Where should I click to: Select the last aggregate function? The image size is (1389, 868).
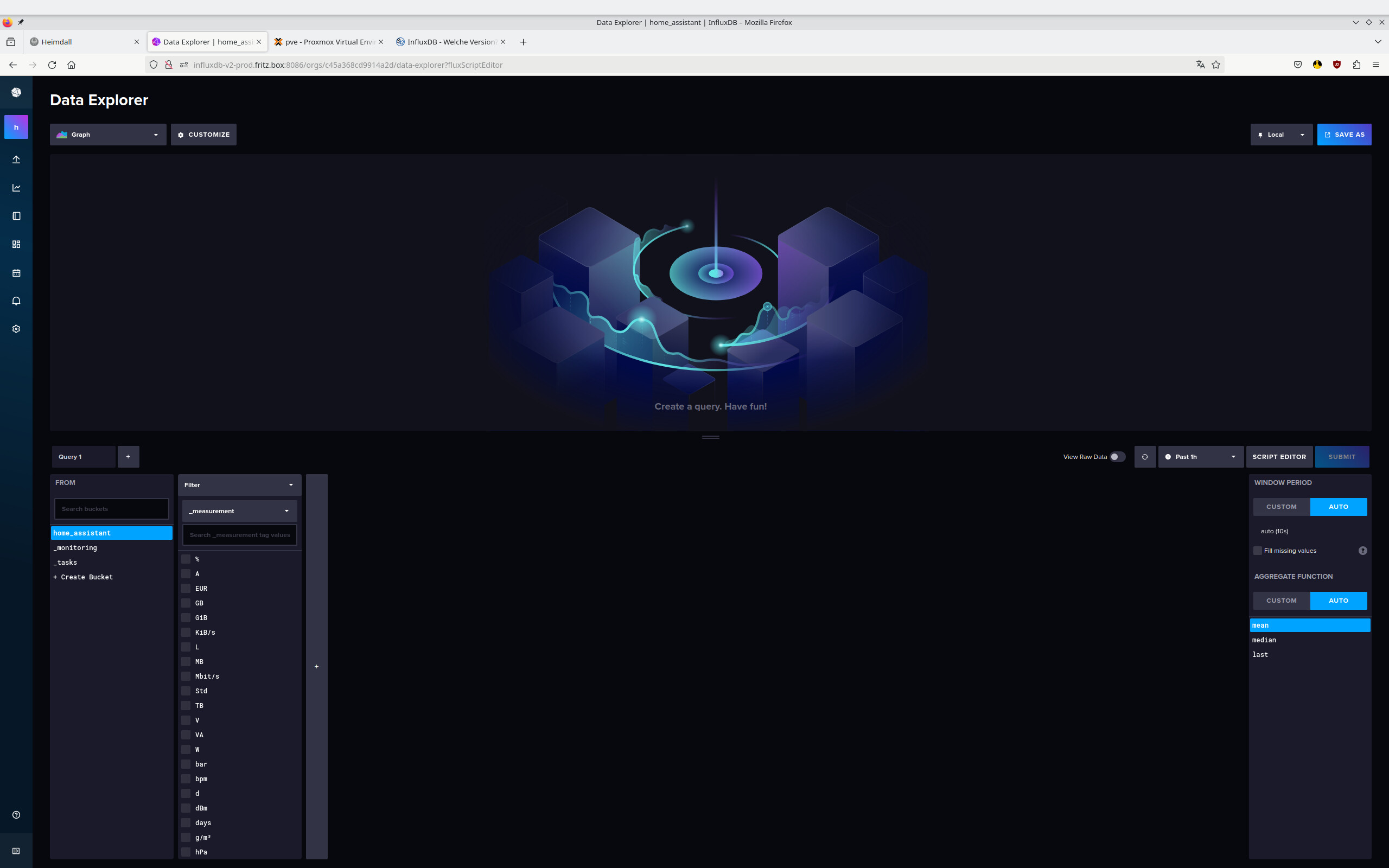click(1309, 654)
